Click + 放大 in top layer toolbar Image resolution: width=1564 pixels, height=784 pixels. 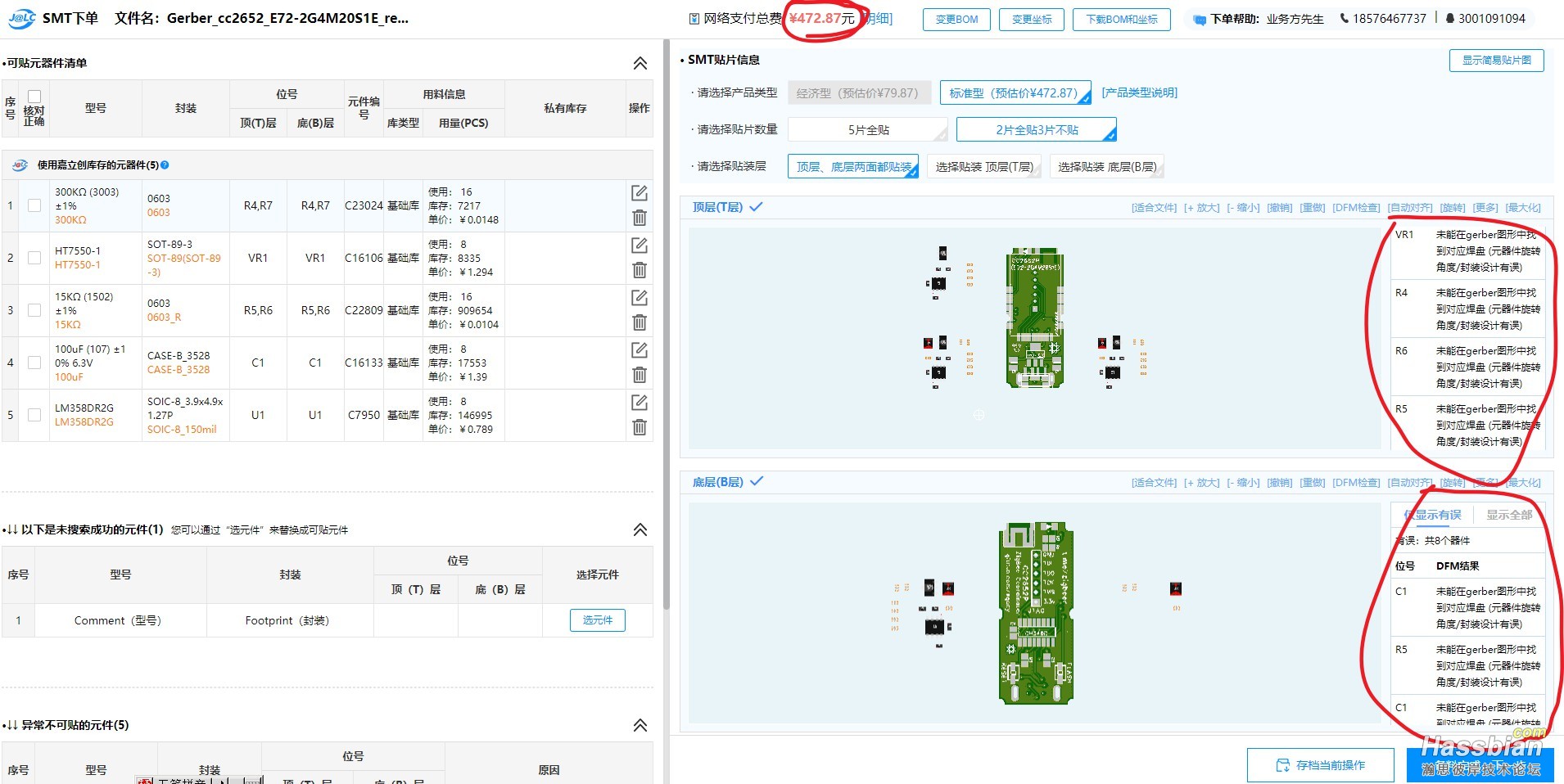(x=1201, y=208)
